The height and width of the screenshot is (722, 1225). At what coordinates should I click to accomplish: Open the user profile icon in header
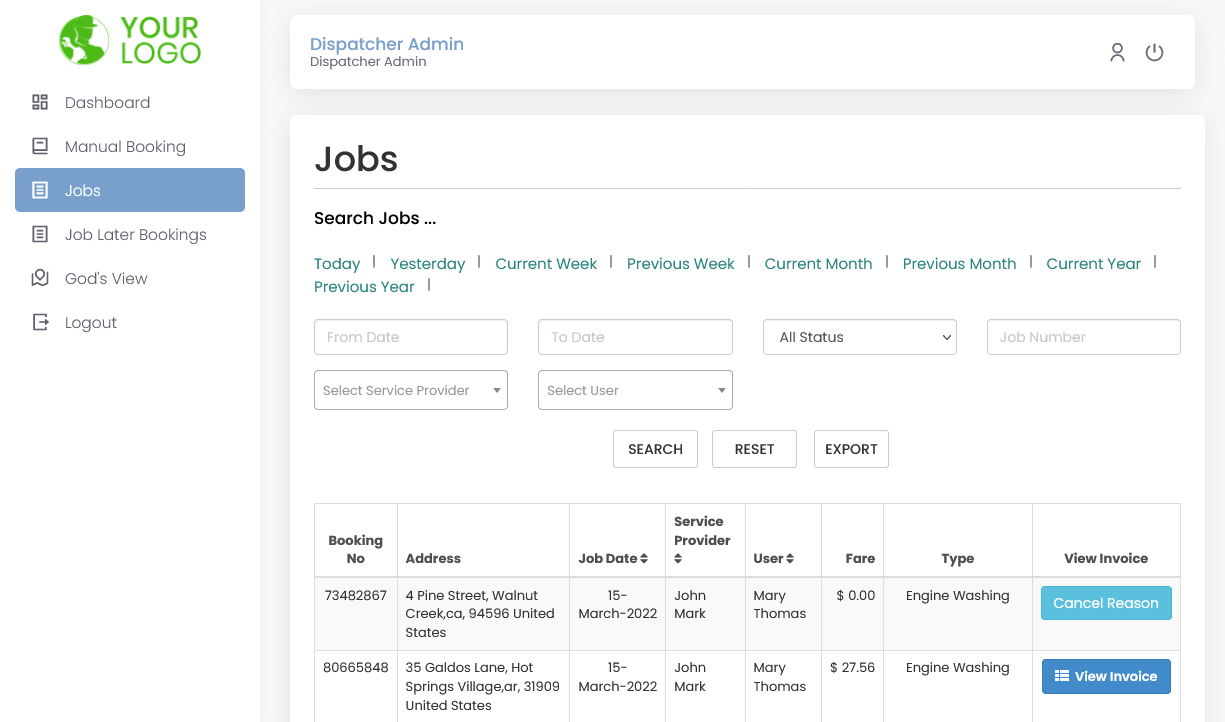[x=1117, y=52]
